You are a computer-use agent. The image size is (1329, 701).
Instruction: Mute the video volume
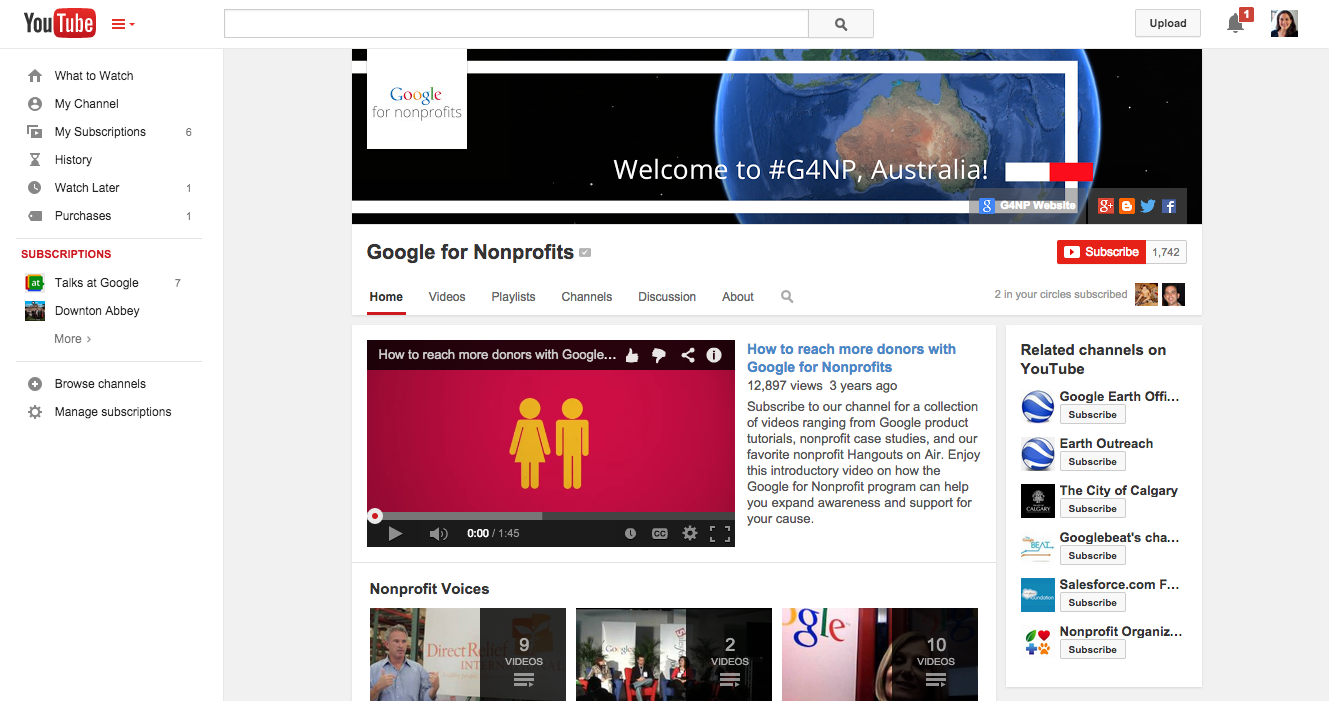coord(438,533)
